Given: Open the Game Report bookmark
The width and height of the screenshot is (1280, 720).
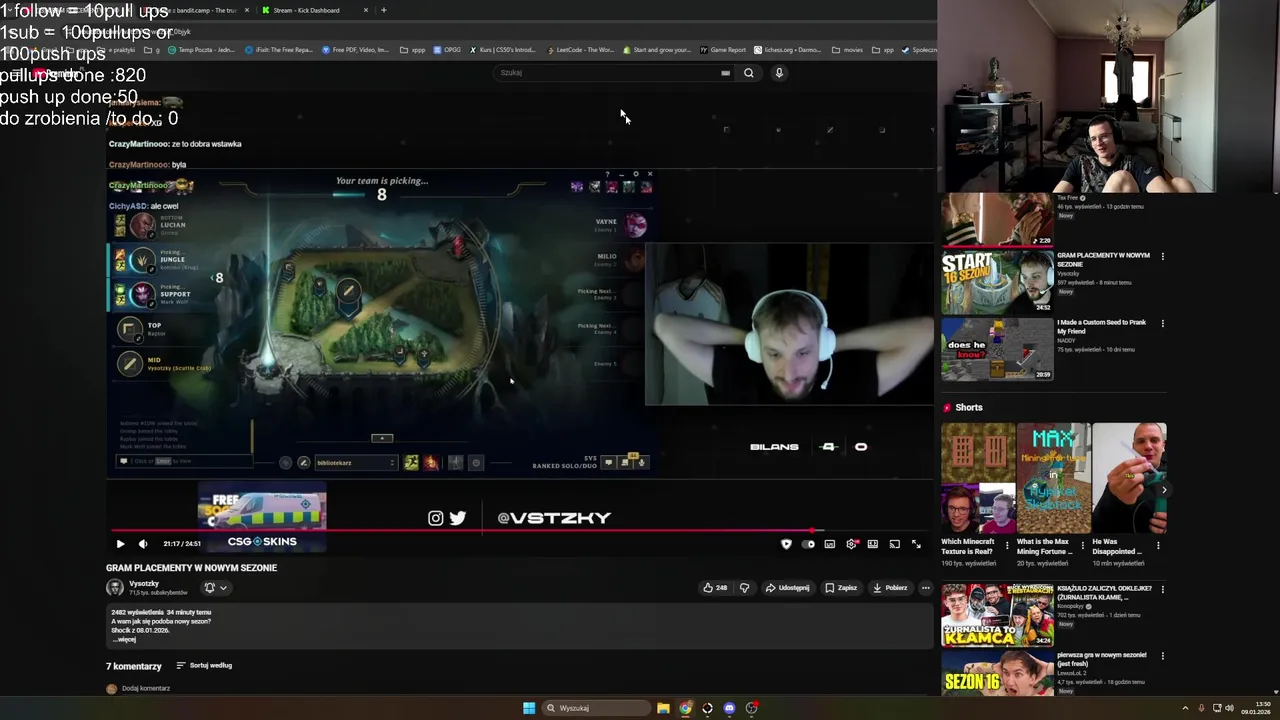Looking at the screenshot, I should pyautogui.click(x=723, y=50).
